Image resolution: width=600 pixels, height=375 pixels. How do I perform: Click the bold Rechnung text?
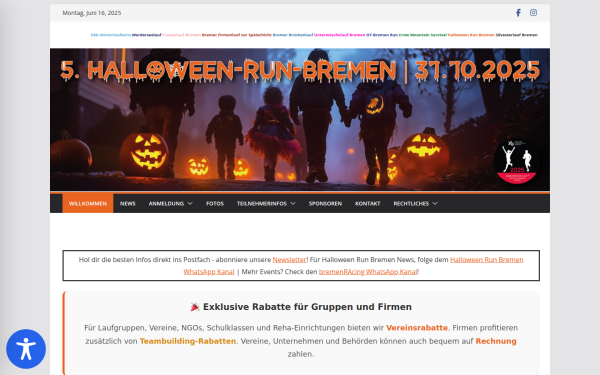click(x=496, y=341)
